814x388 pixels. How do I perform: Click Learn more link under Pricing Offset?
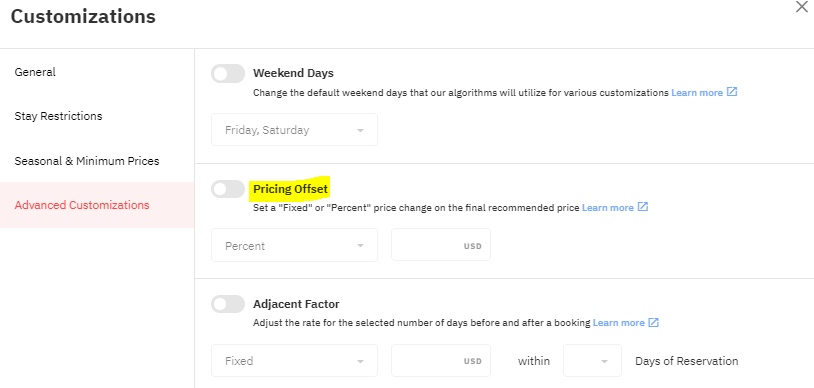pos(607,208)
